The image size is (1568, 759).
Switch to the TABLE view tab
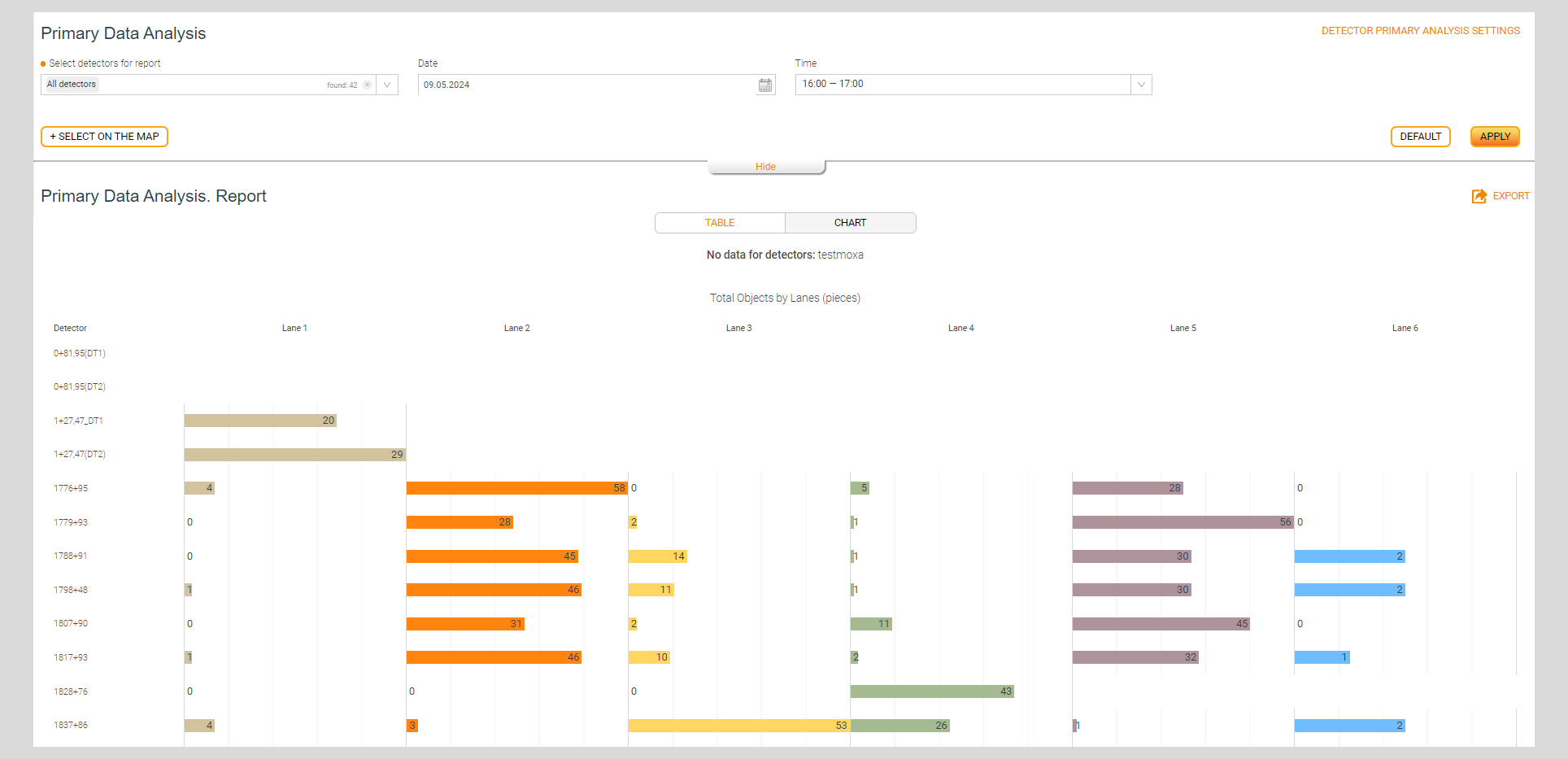click(720, 223)
